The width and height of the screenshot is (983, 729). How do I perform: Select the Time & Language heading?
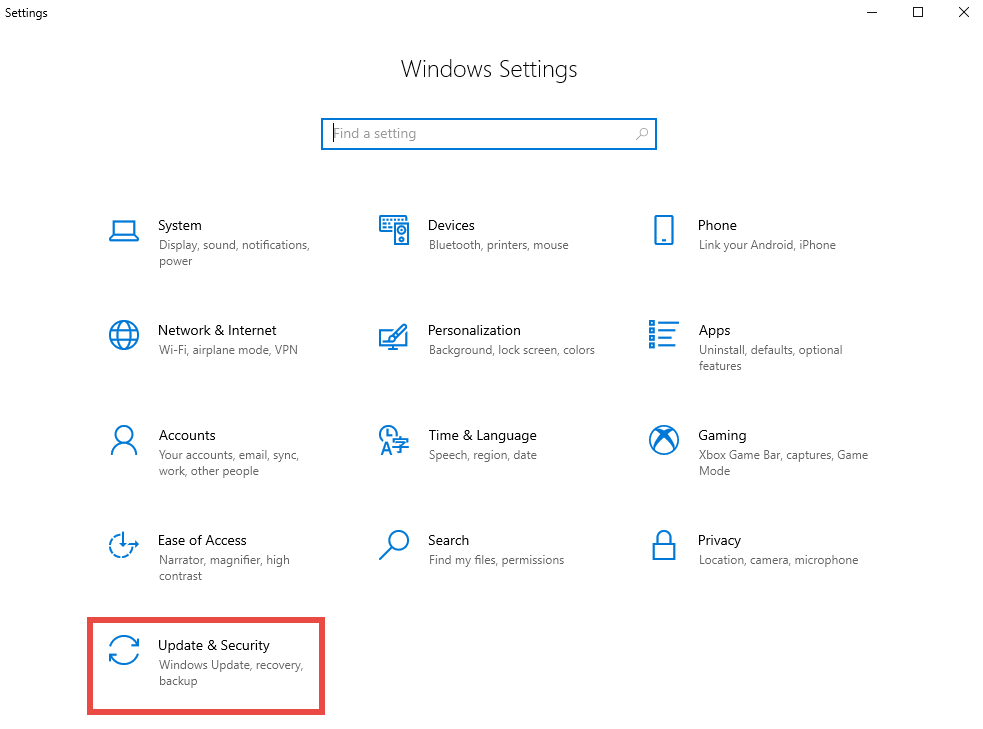[x=483, y=436]
